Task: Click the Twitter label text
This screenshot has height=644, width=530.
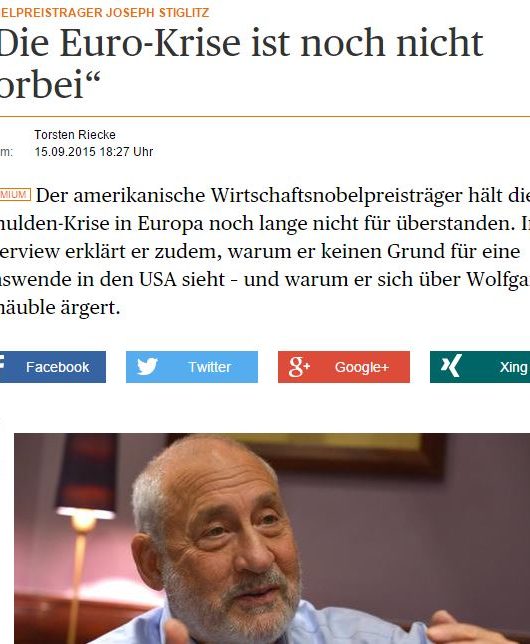Action: (210, 367)
